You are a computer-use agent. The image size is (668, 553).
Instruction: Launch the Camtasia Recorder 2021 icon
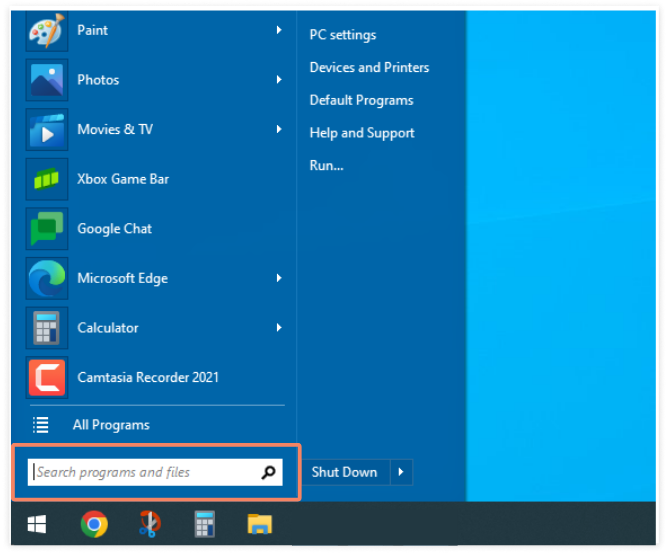[47, 377]
